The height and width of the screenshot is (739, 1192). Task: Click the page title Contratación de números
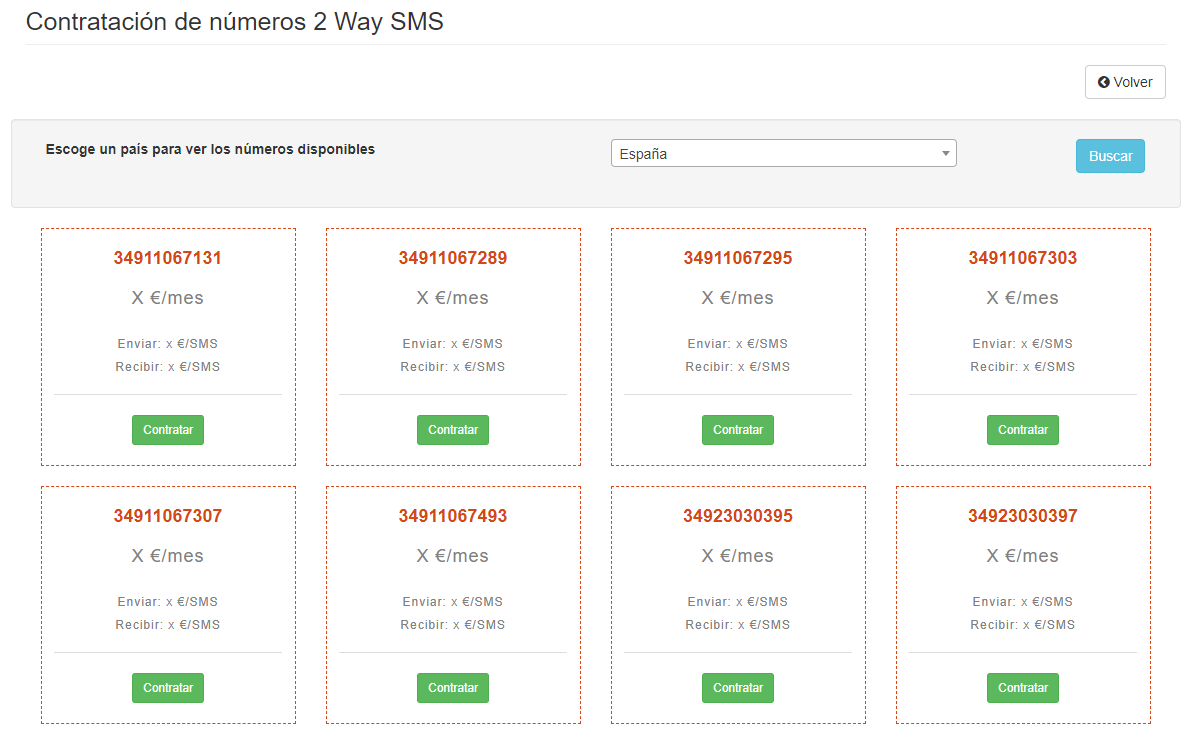235,22
